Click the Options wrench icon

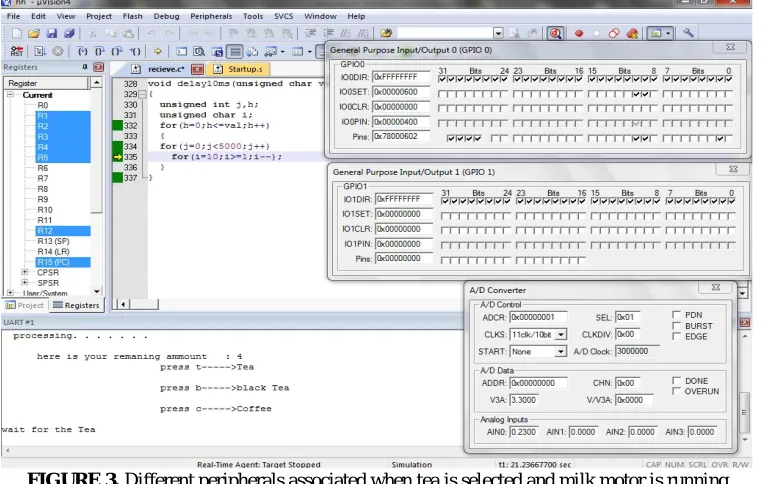coord(688,33)
